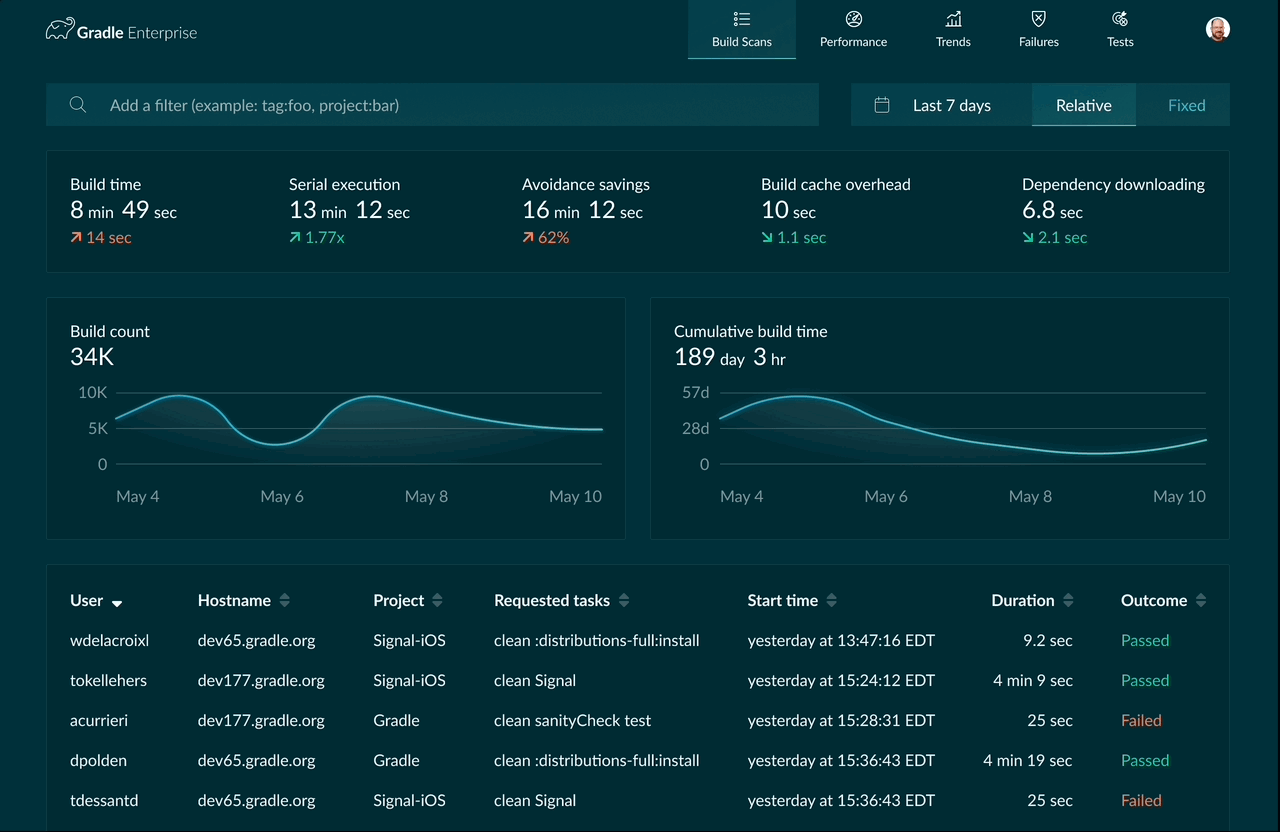Open the Build Scans view icon

(742, 18)
